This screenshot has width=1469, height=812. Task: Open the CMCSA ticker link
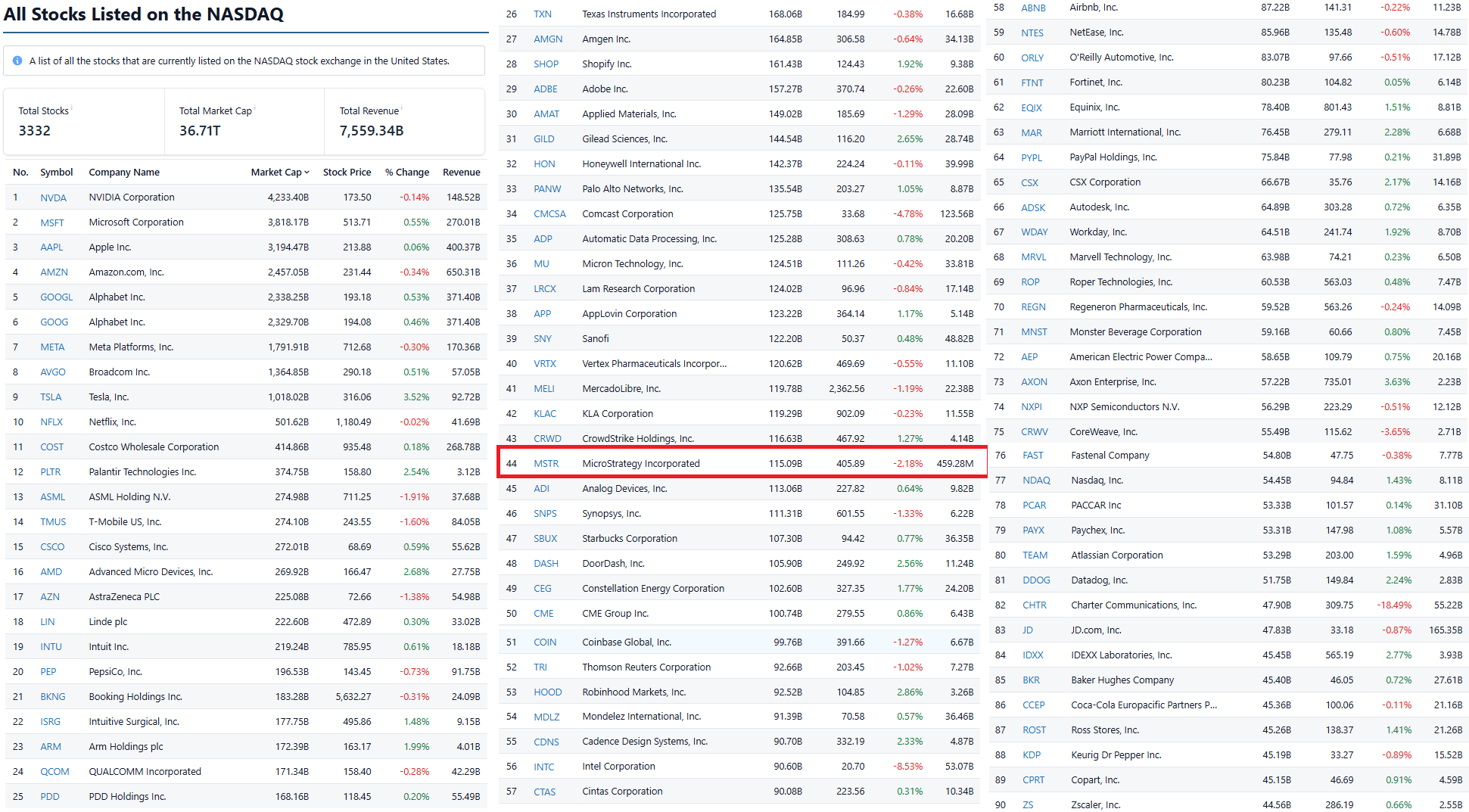click(550, 214)
